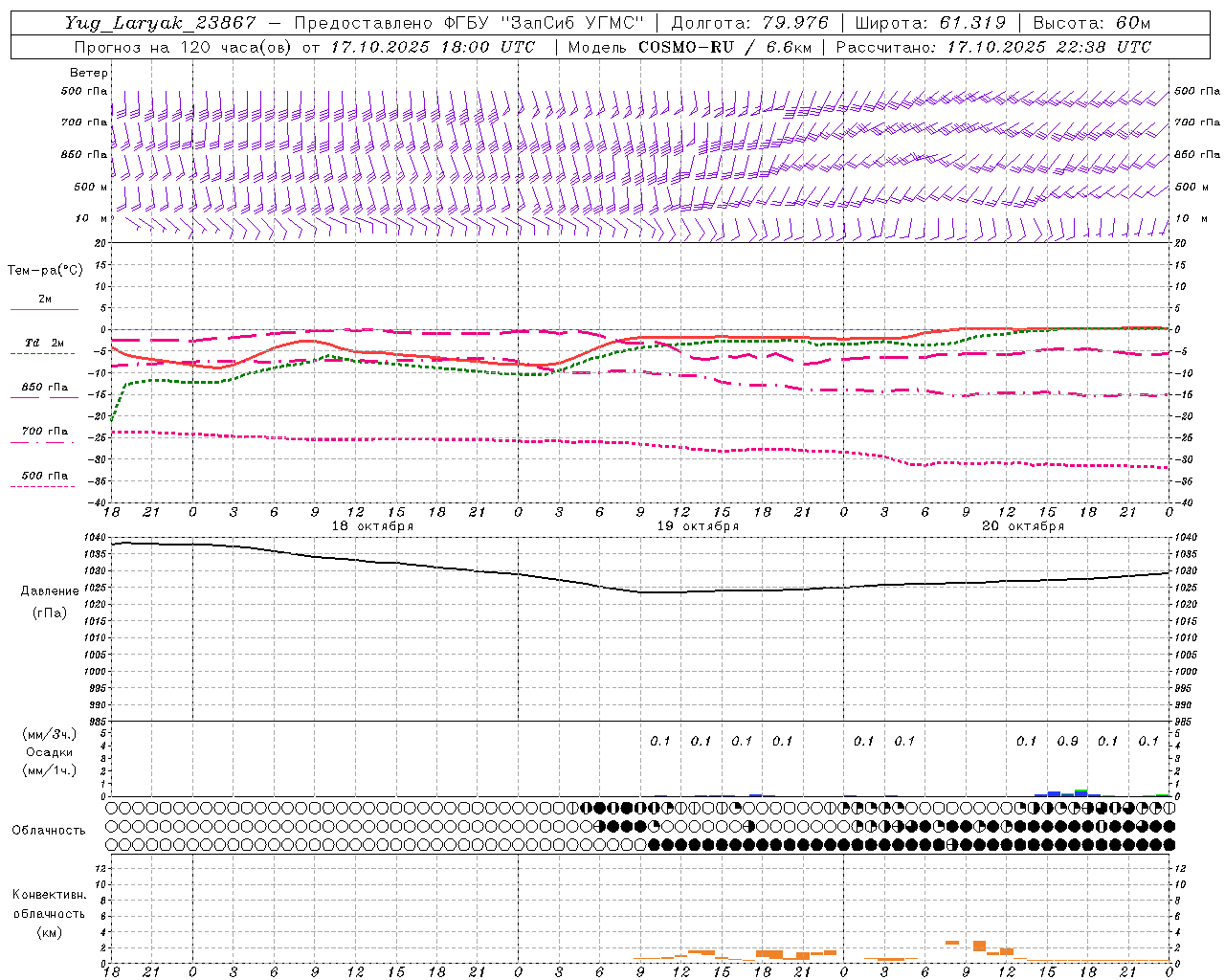Click the 20 октября date label
Image resolution: width=1225 pixels, height=980 pixels.
(x=1023, y=526)
